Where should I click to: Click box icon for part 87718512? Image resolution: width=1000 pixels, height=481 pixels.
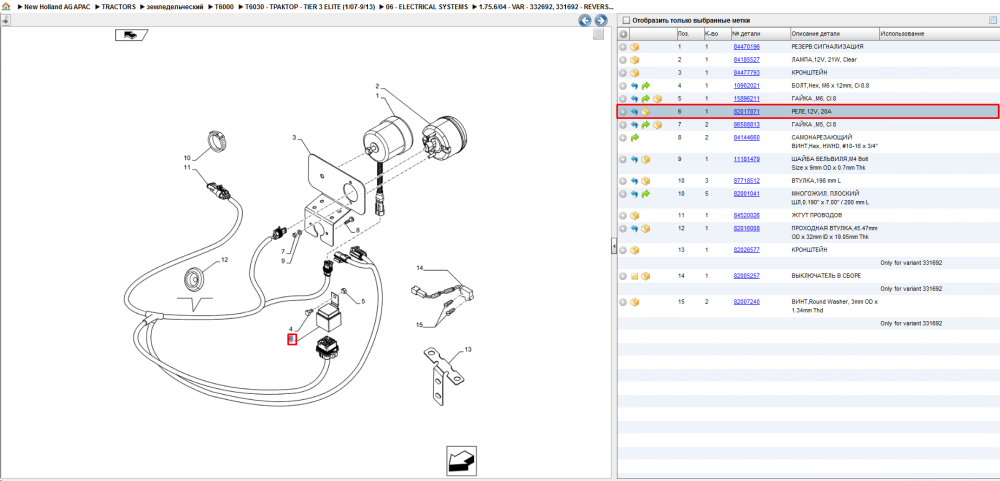click(645, 181)
